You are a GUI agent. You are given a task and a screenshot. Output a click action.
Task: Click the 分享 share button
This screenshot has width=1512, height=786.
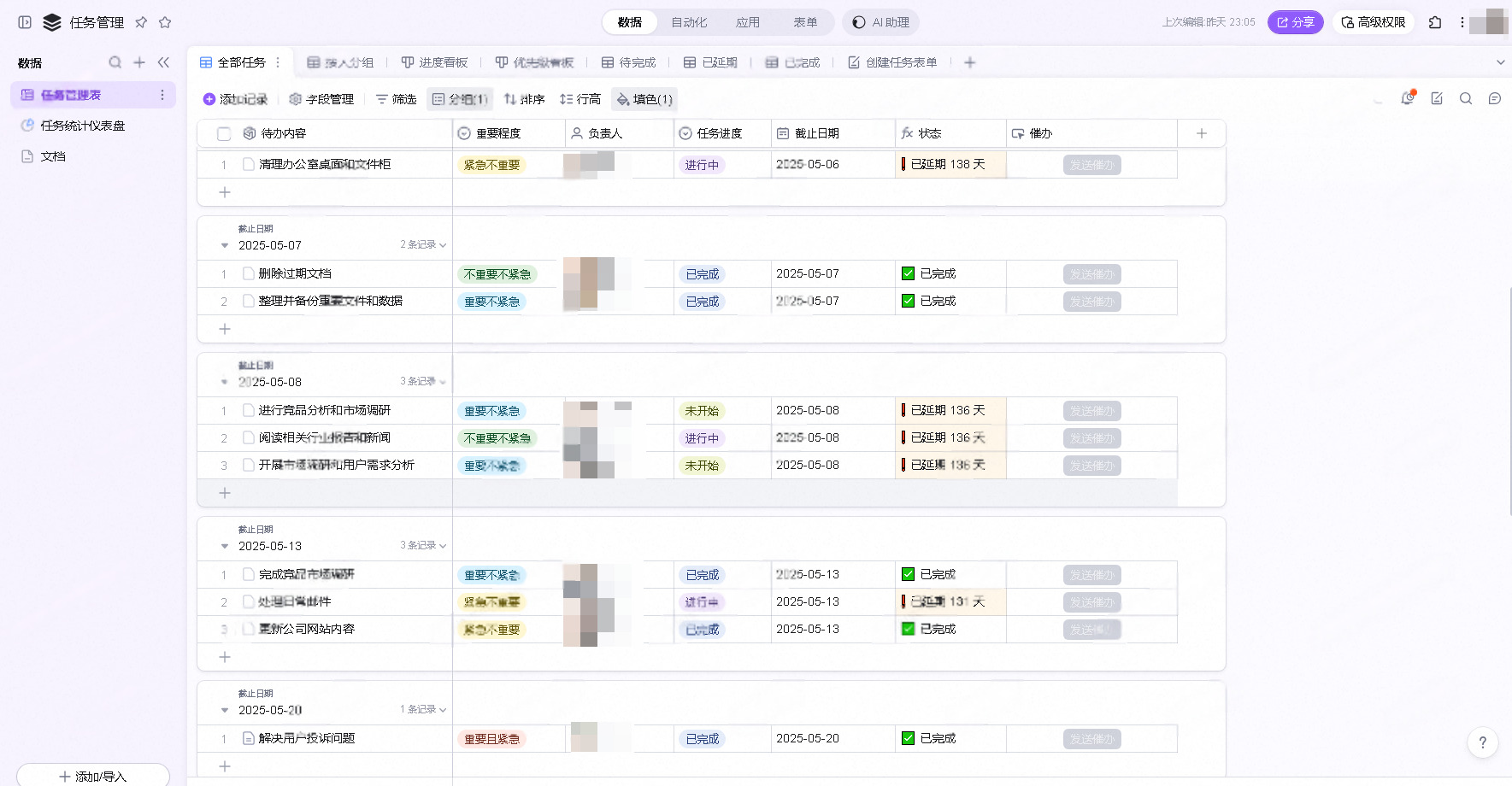(1295, 22)
